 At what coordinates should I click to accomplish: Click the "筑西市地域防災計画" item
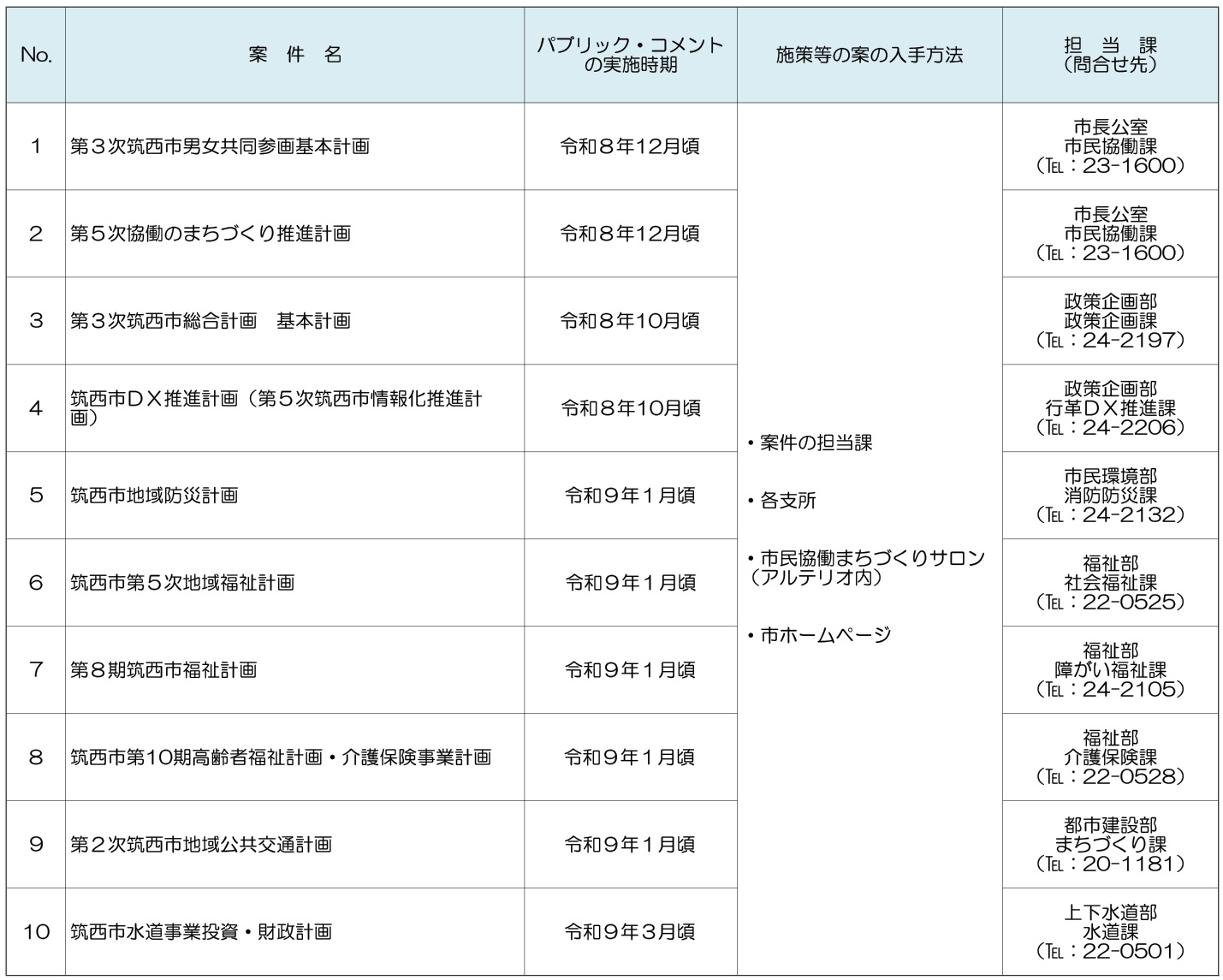[x=154, y=496]
